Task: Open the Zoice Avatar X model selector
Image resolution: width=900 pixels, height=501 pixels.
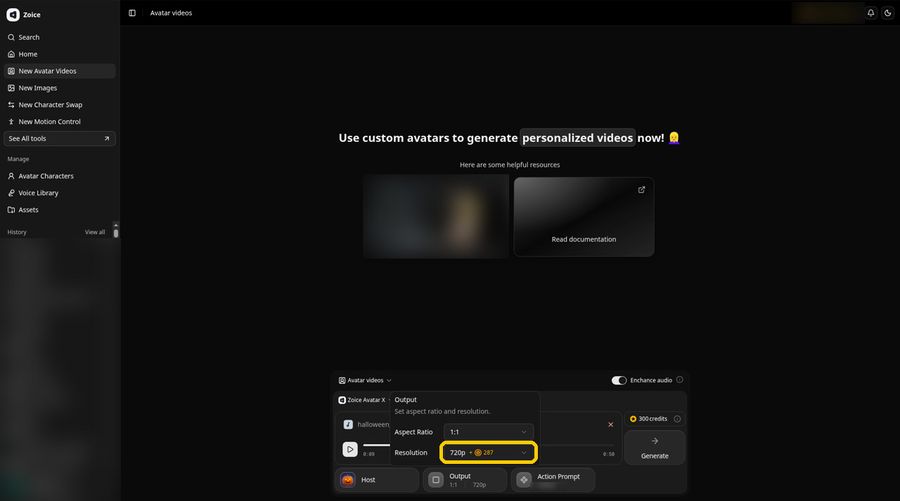Action: click(362, 400)
